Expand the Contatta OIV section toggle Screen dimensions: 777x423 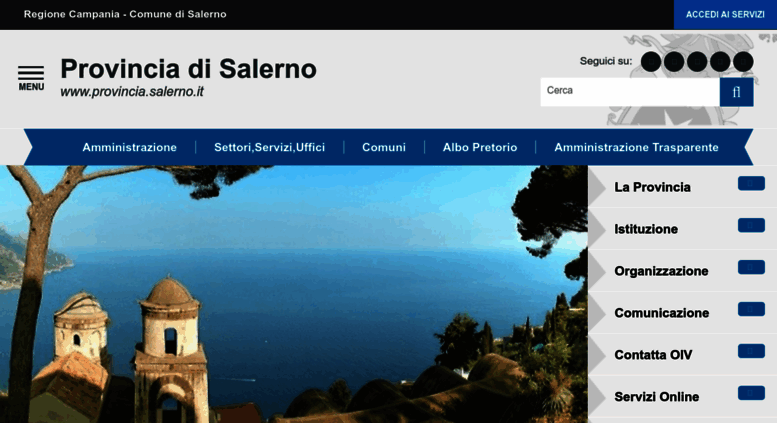[751, 351]
